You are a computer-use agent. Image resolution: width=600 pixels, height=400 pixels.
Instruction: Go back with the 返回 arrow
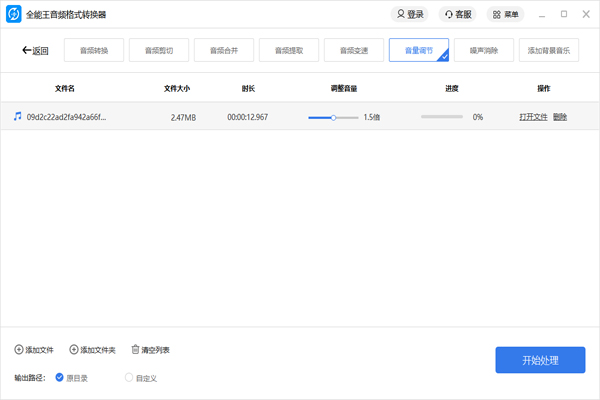pyautogui.click(x=35, y=50)
